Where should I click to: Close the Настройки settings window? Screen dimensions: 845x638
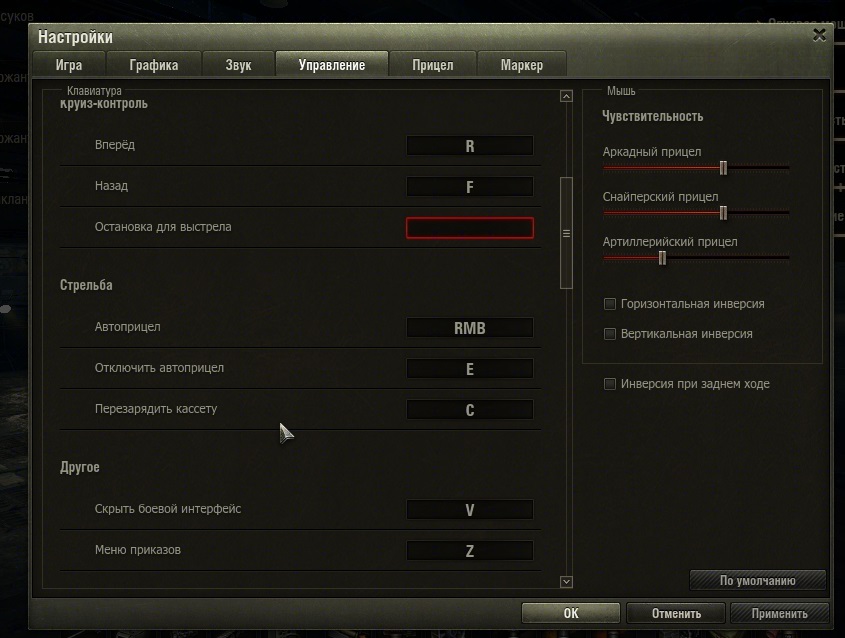(x=819, y=35)
